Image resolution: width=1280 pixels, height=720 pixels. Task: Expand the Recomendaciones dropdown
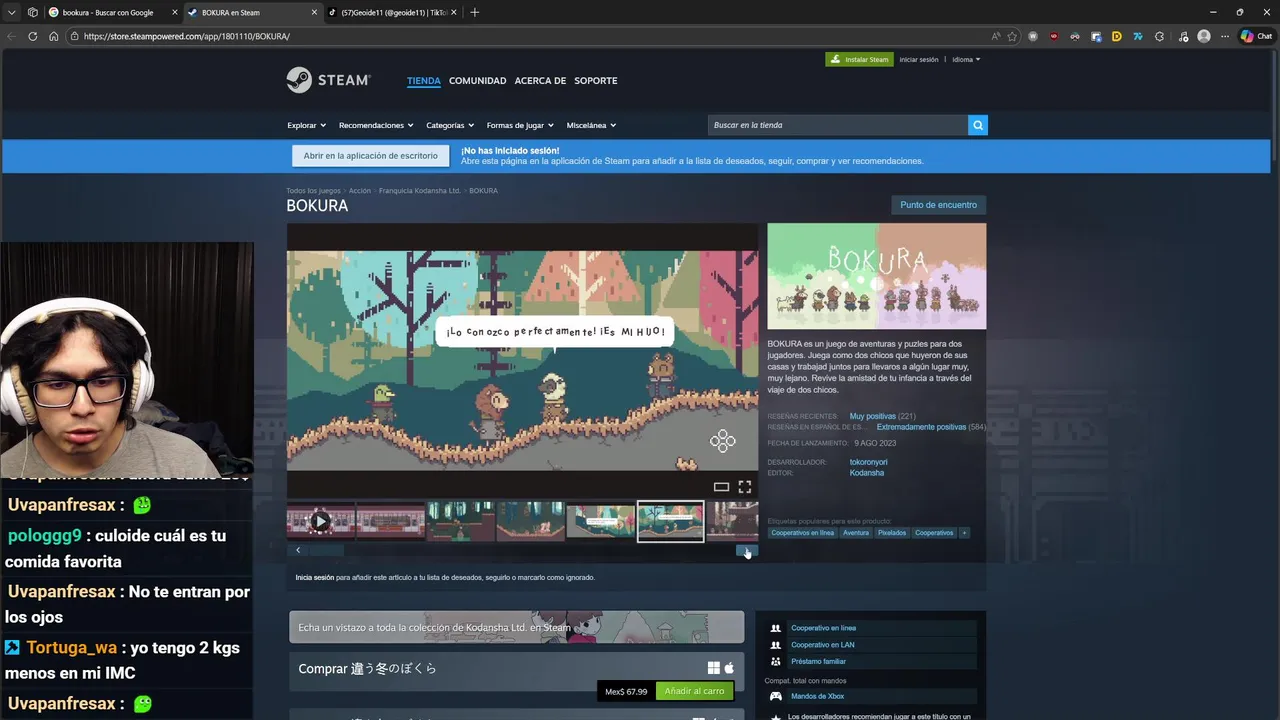(x=376, y=125)
